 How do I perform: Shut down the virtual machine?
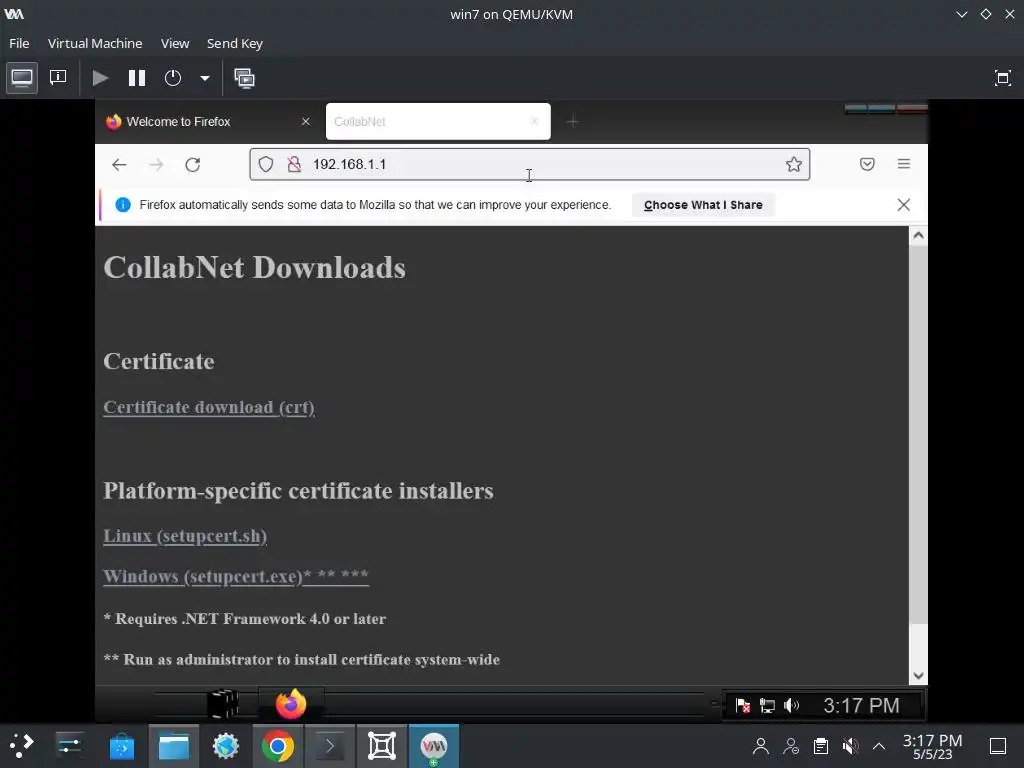tap(173, 78)
